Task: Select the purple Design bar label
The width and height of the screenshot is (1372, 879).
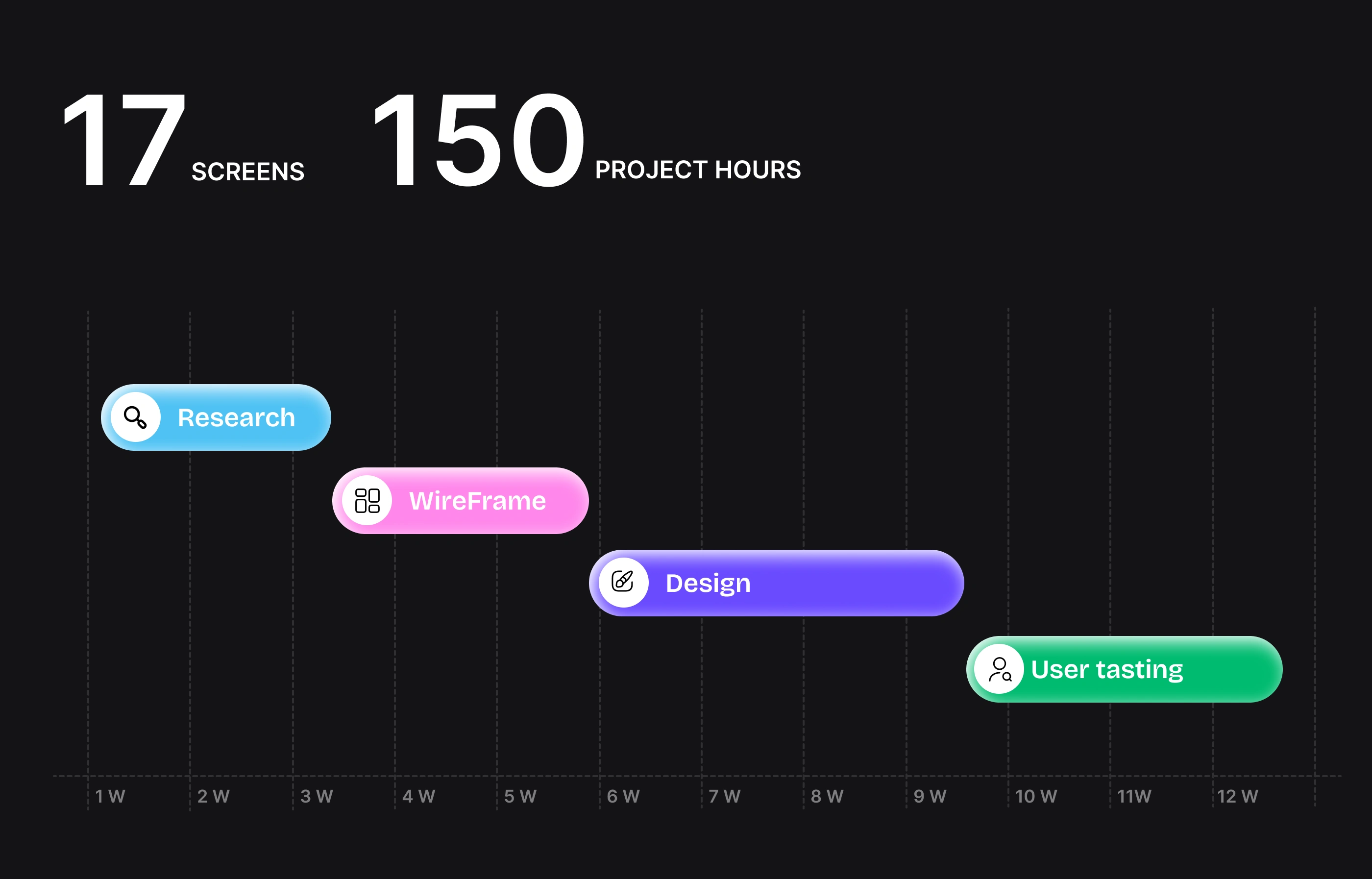Action: pos(708,584)
